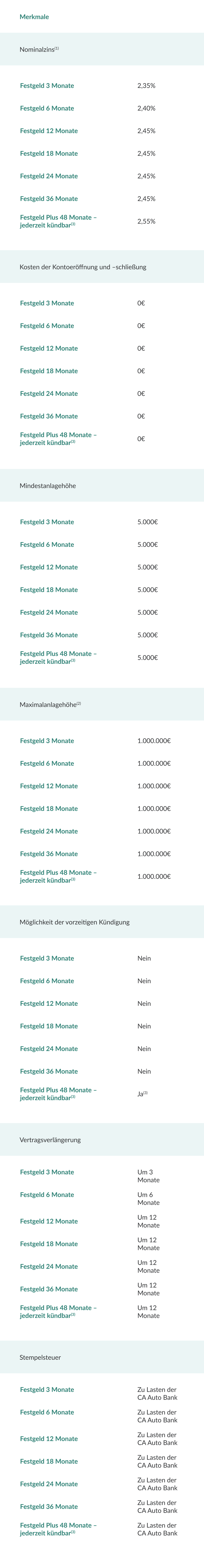This screenshot has height=1568, width=204.
Task: Click Festgeld 3 Monate in the Maximalanlagehöhe section
Action: 47,741
